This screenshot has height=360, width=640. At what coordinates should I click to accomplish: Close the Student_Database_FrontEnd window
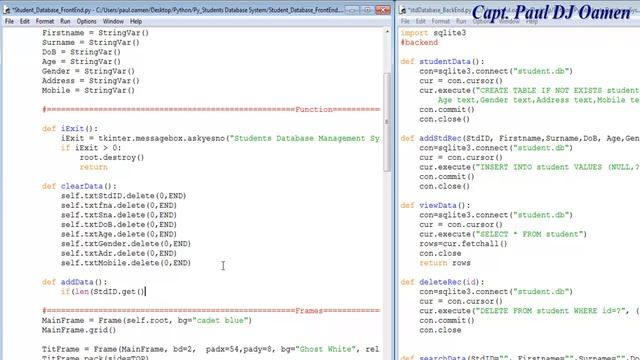(x=383, y=10)
